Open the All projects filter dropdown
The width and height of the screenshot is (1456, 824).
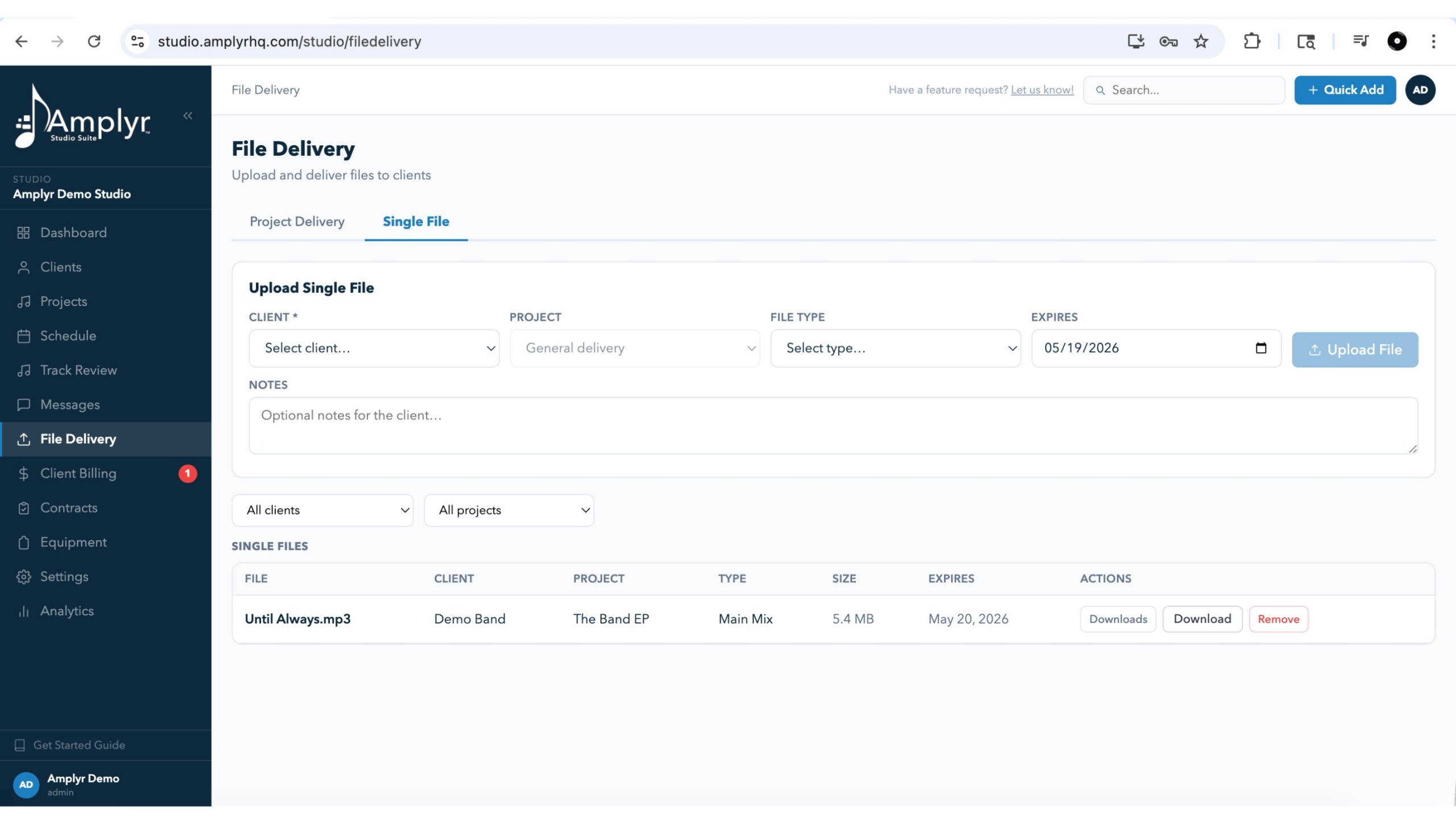pyautogui.click(x=508, y=510)
